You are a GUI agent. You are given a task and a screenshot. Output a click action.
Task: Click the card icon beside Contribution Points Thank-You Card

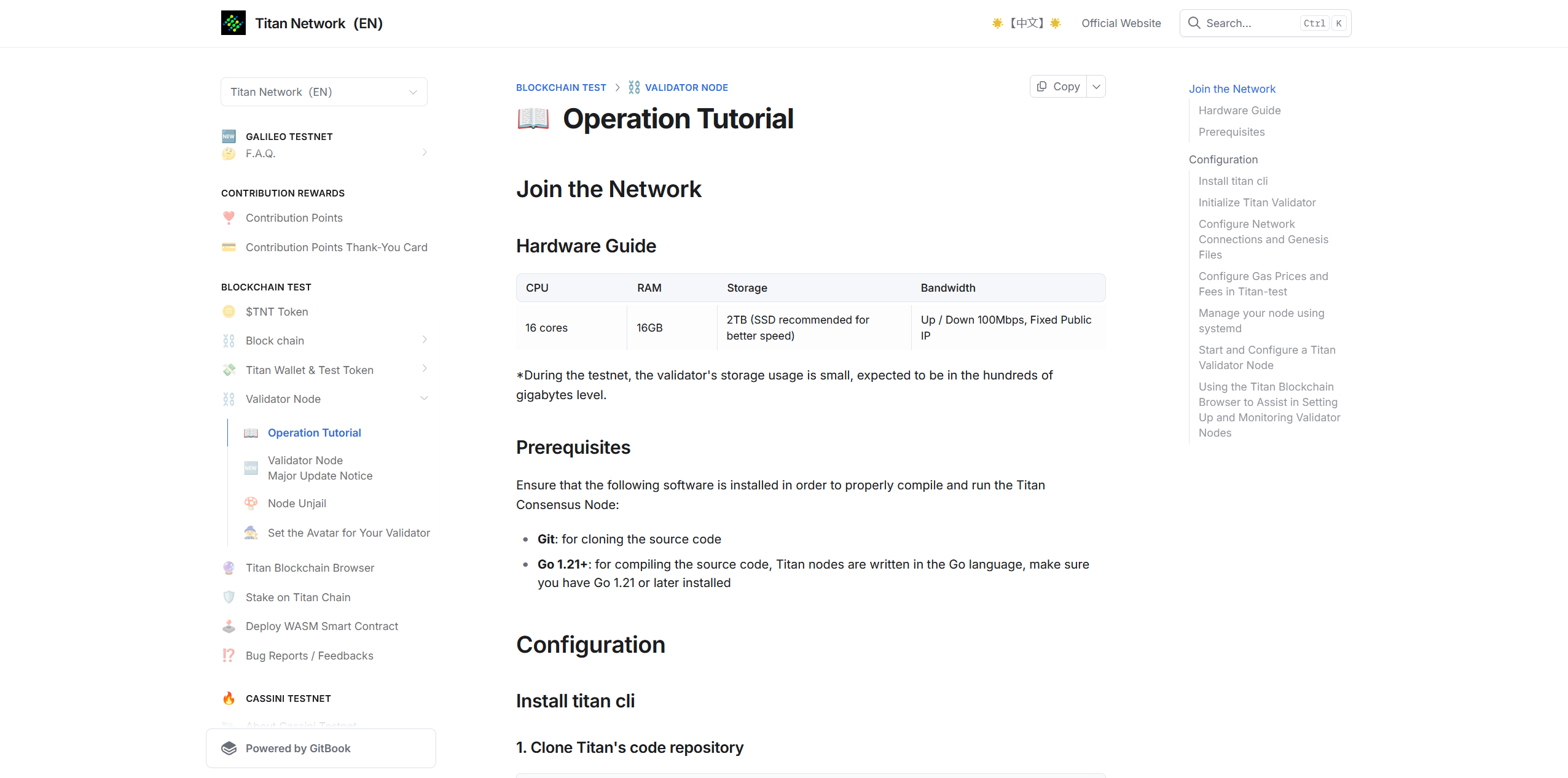click(229, 247)
